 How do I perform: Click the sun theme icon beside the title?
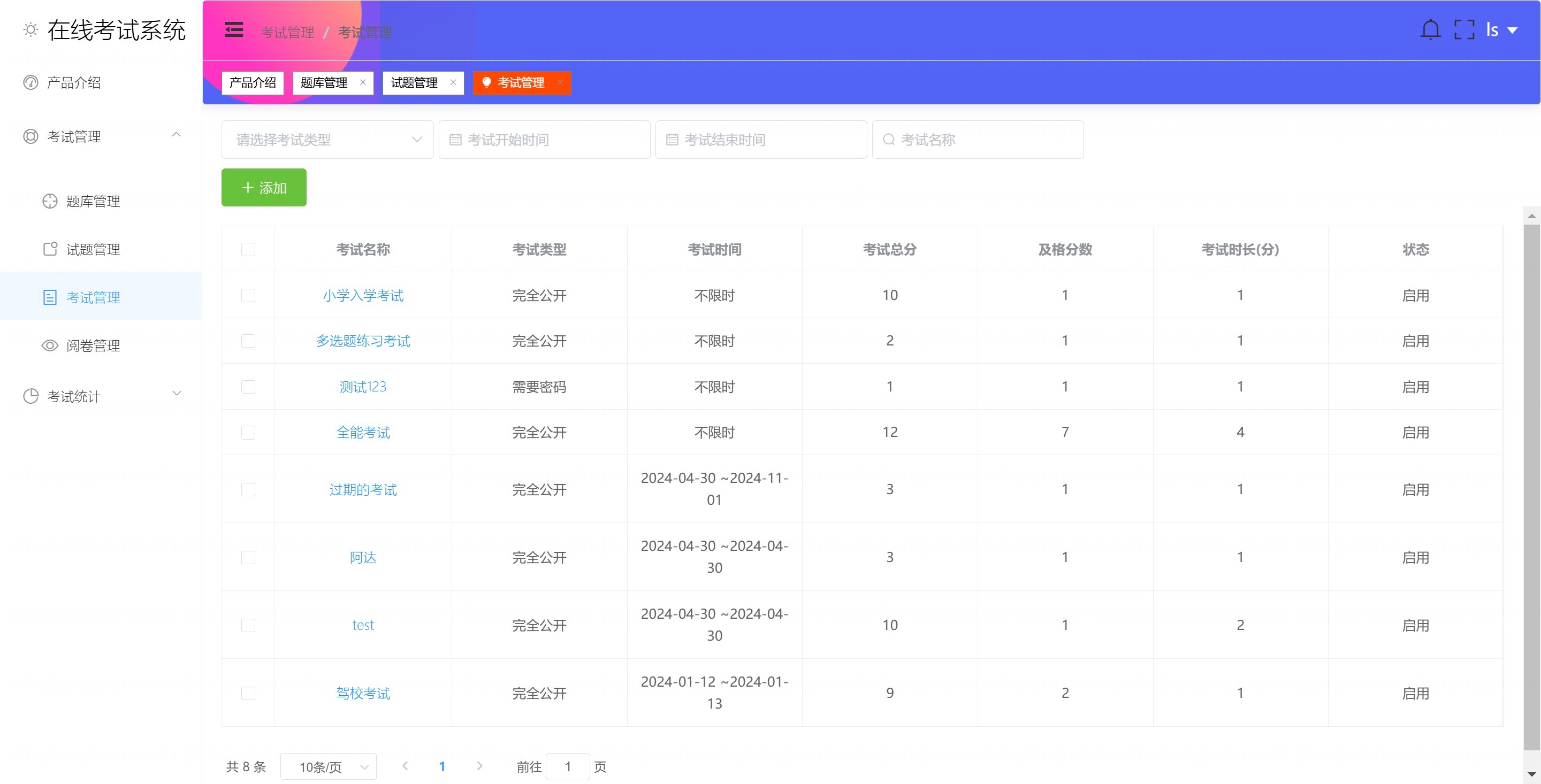click(30, 29)
